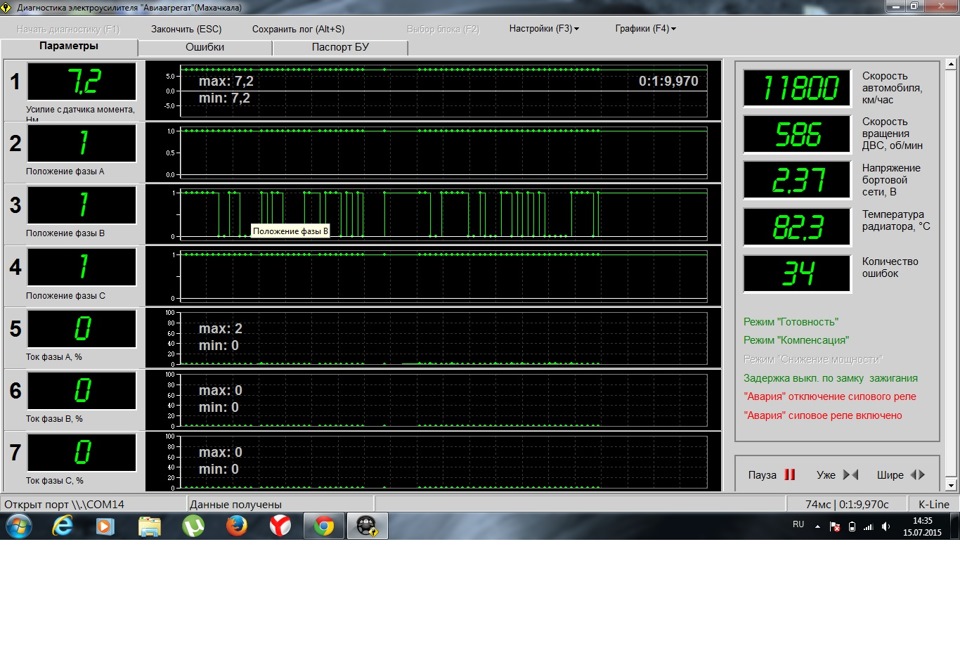960x653 pixels.
Task: Click the narrow graph arrows icon
Action: click(x=850, y=474)
